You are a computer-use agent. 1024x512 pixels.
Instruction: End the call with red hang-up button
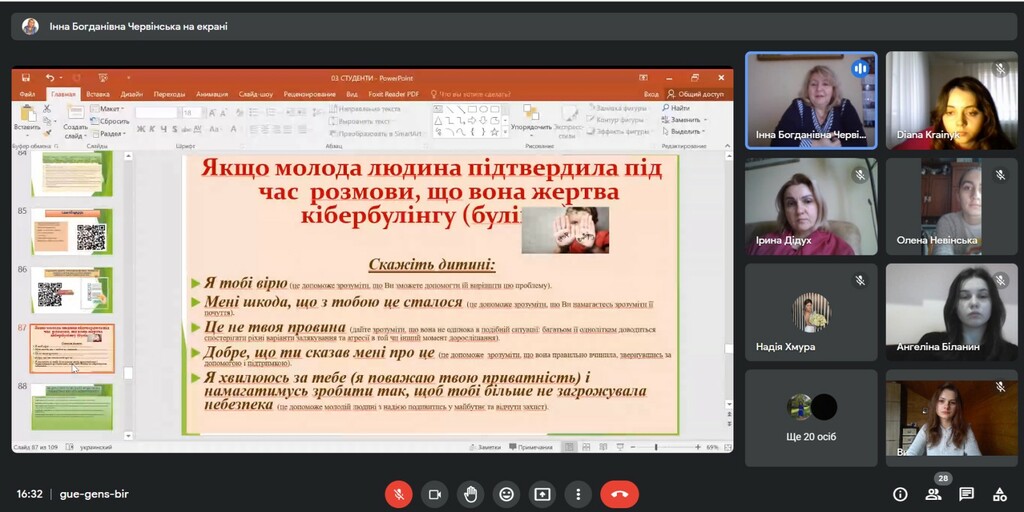click(x=619, y=494)
